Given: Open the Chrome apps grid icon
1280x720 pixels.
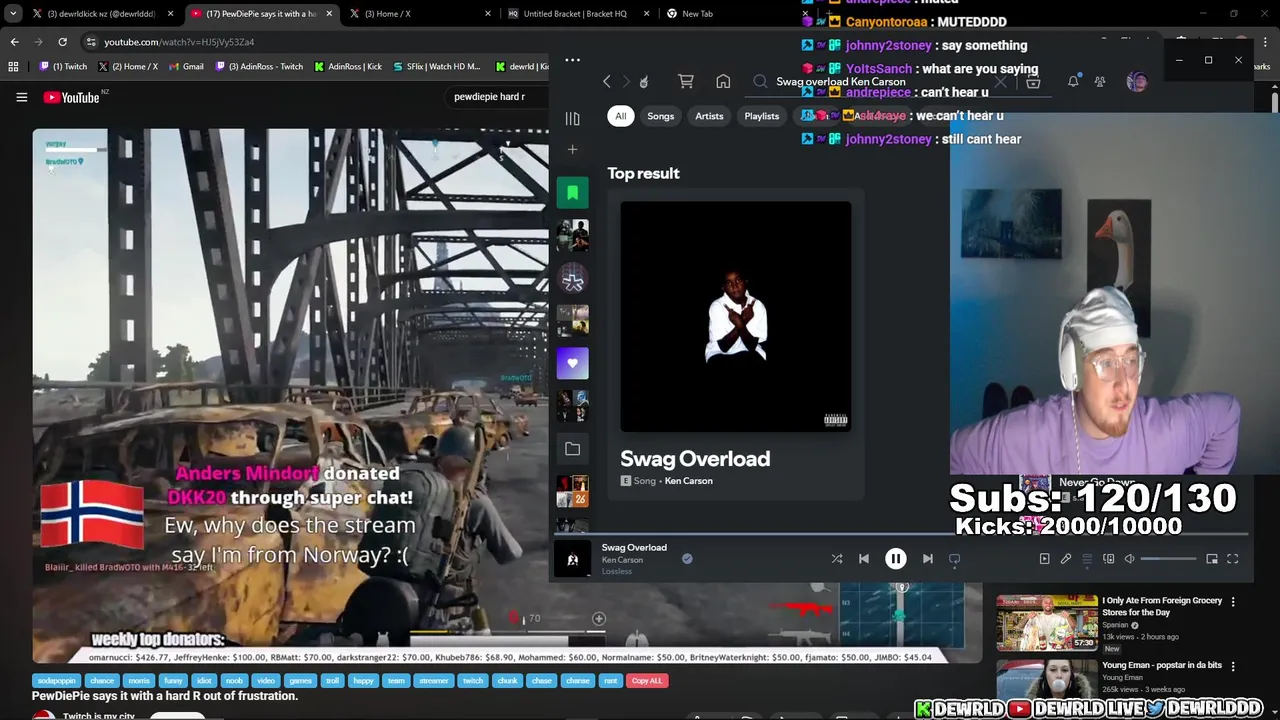Looking at the screenshot, I should click(13, 67).
